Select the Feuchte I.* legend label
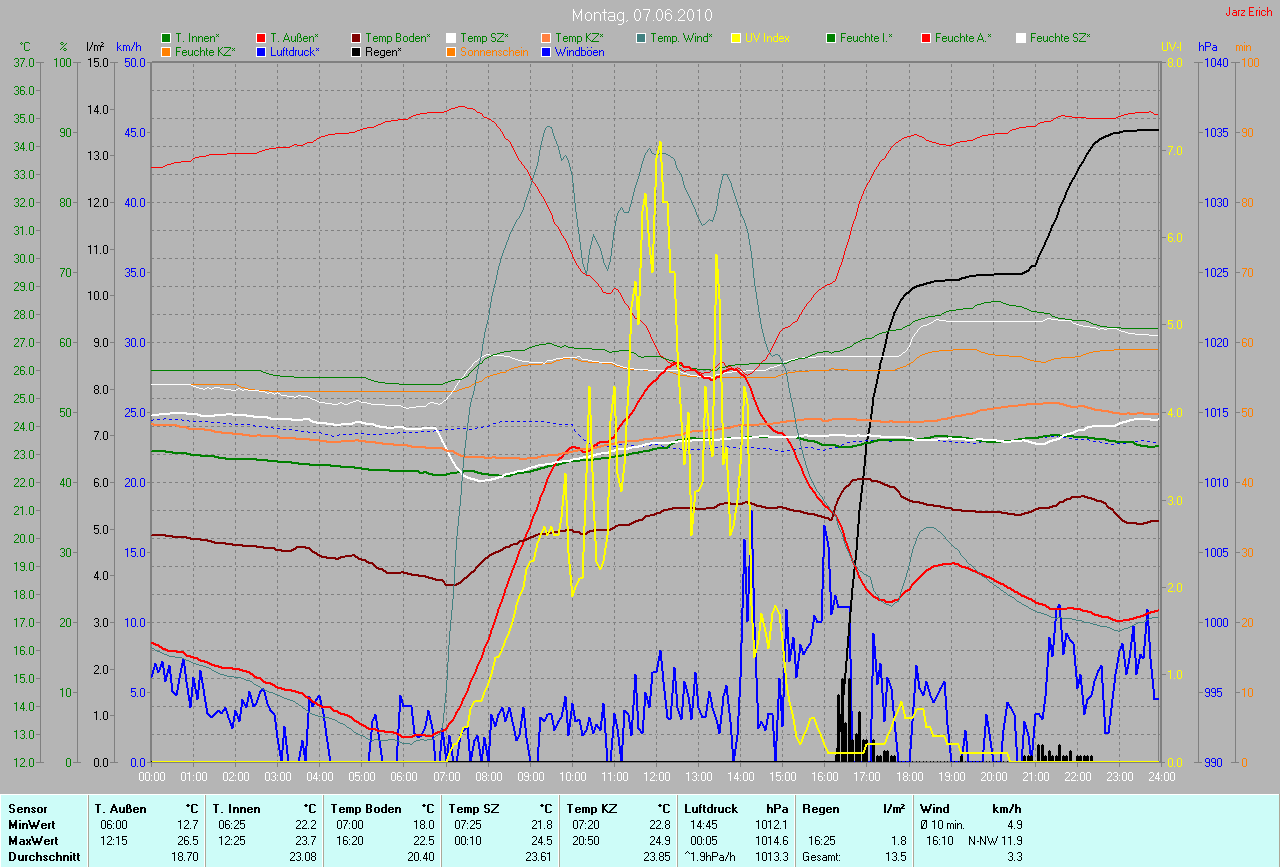 pos(867,38)
